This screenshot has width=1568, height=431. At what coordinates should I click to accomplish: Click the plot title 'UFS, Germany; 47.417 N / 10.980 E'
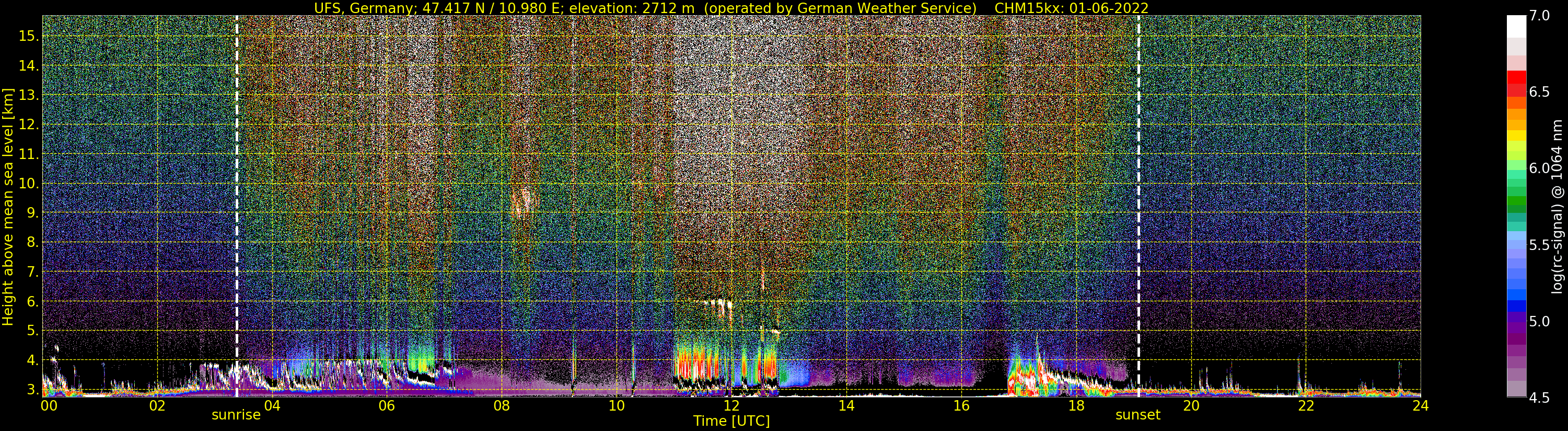[x=438, y=8]
